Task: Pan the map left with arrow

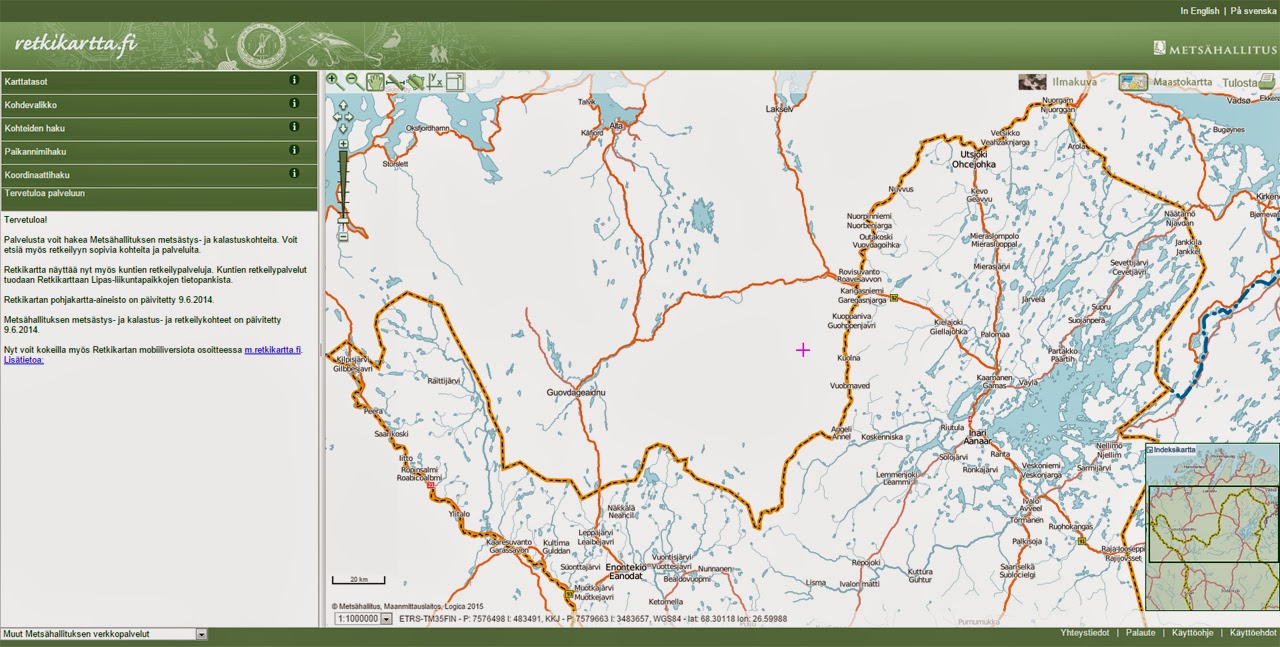Action: 337,117
